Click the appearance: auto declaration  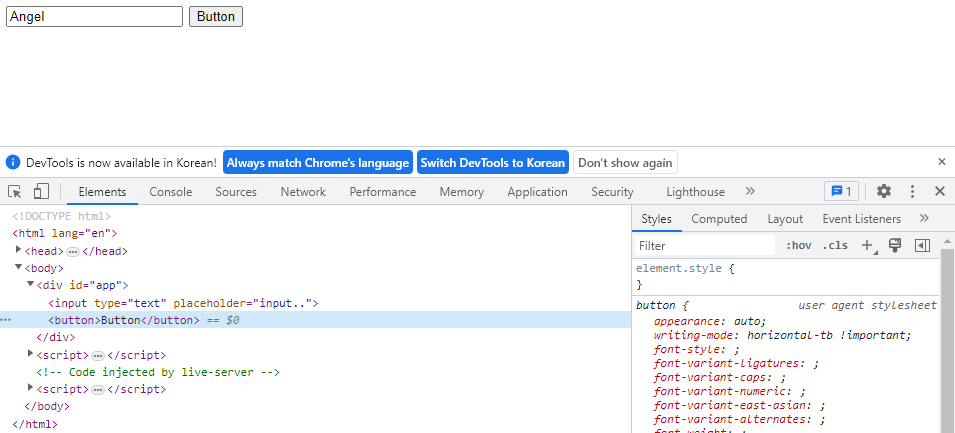(x=710, y=321)
